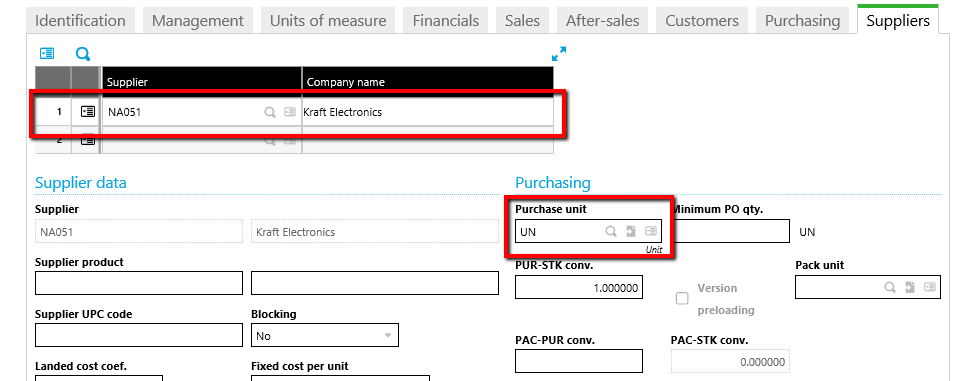This screenshot has height=381, width=972.
Task: Click lookup magnifier in NA051 supplier cell
Action: [270, 112]
